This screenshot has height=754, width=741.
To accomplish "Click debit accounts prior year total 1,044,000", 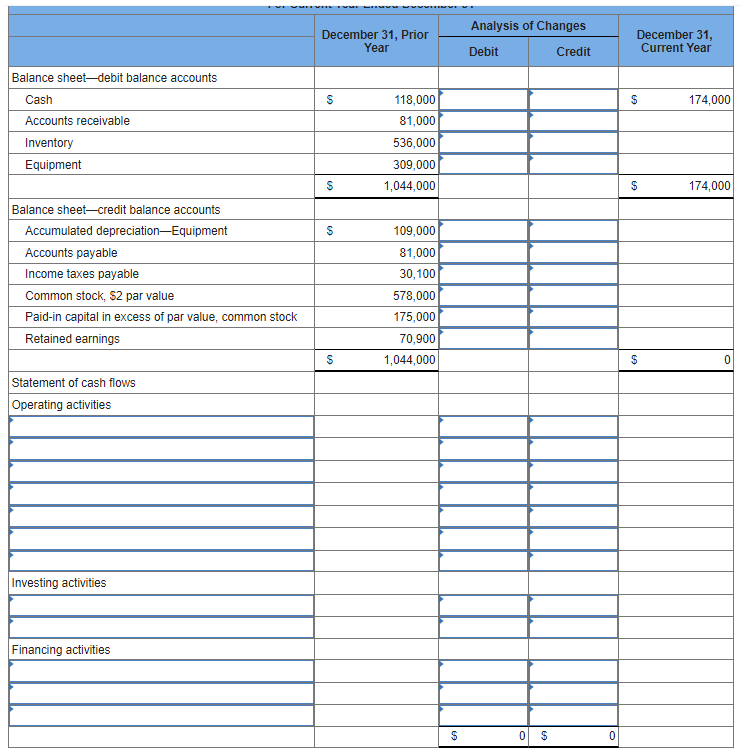I will (409, 186).
